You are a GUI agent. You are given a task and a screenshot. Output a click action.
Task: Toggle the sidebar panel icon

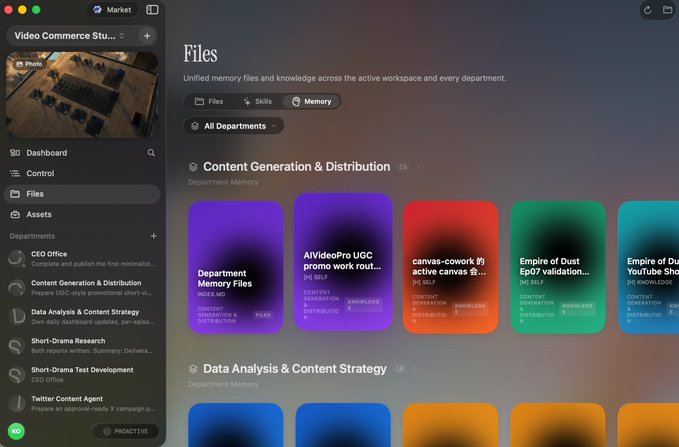pos(152,10)
